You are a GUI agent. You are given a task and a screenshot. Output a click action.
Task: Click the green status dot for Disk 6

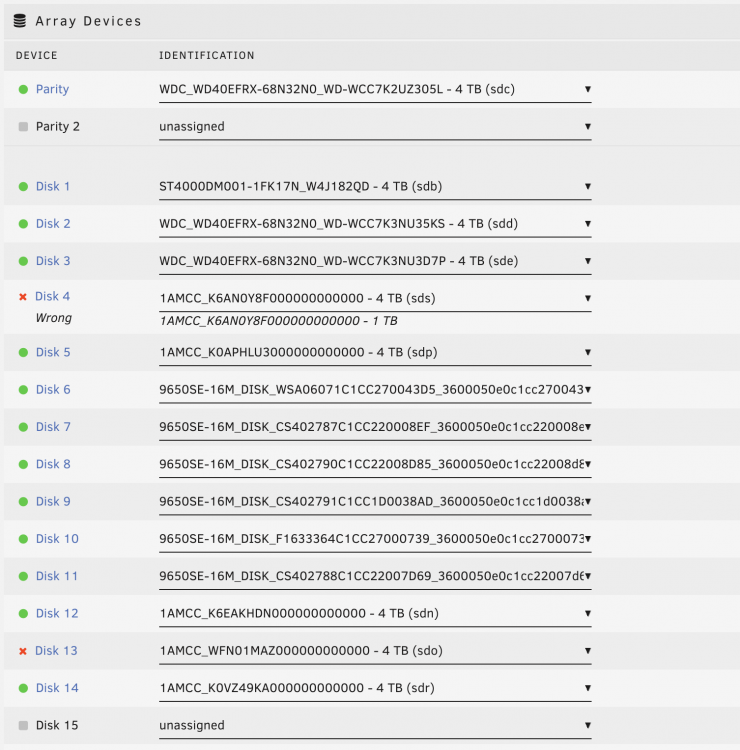click(x=23, y=390)
